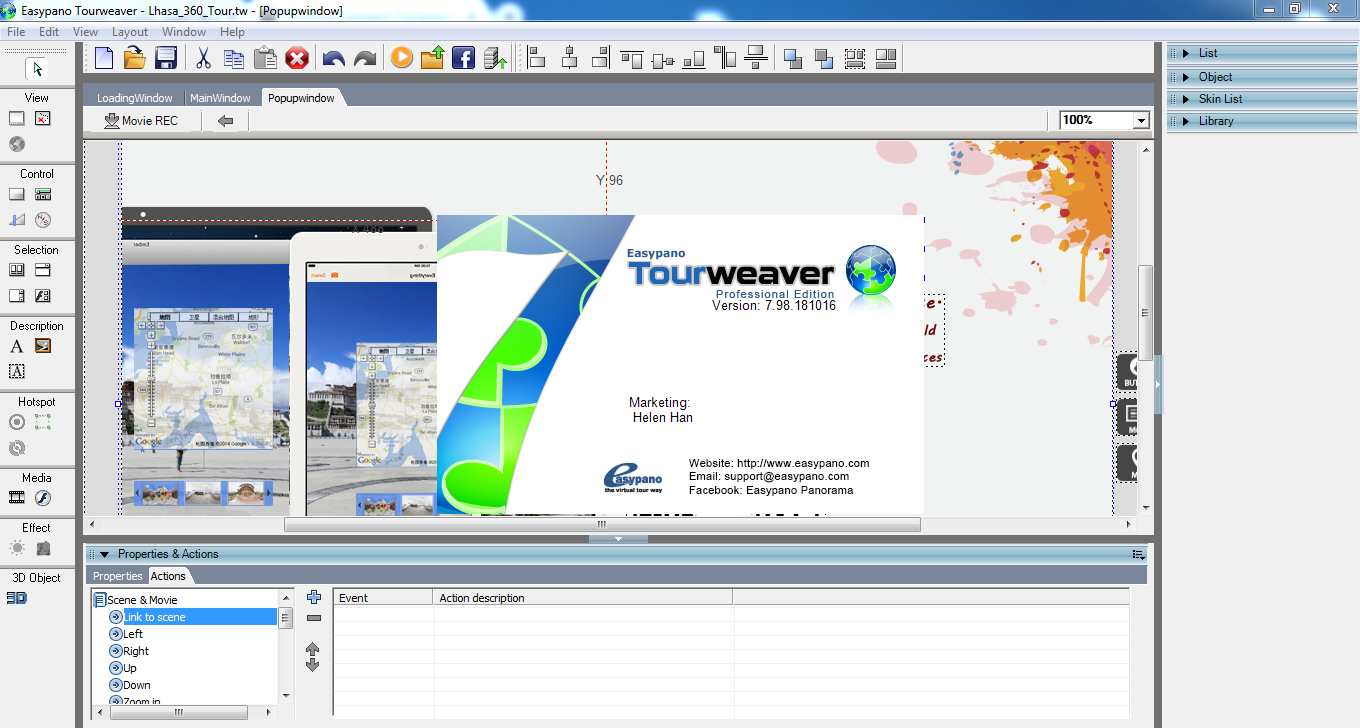Insert a Flash object from the Media section

click(42, 498)
